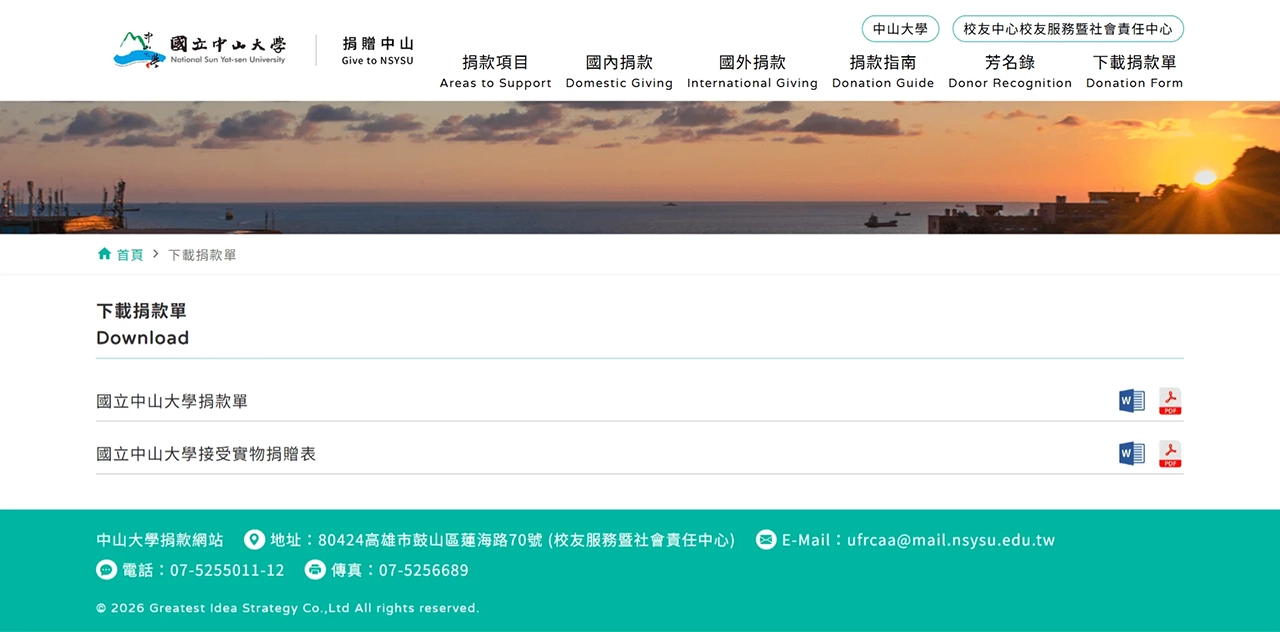The height and width of the screenshot is (632, 1280).
Task: Click the ufrcaa@mail.nsysu.edu.tw email address
Action: (x=951, y=540)
